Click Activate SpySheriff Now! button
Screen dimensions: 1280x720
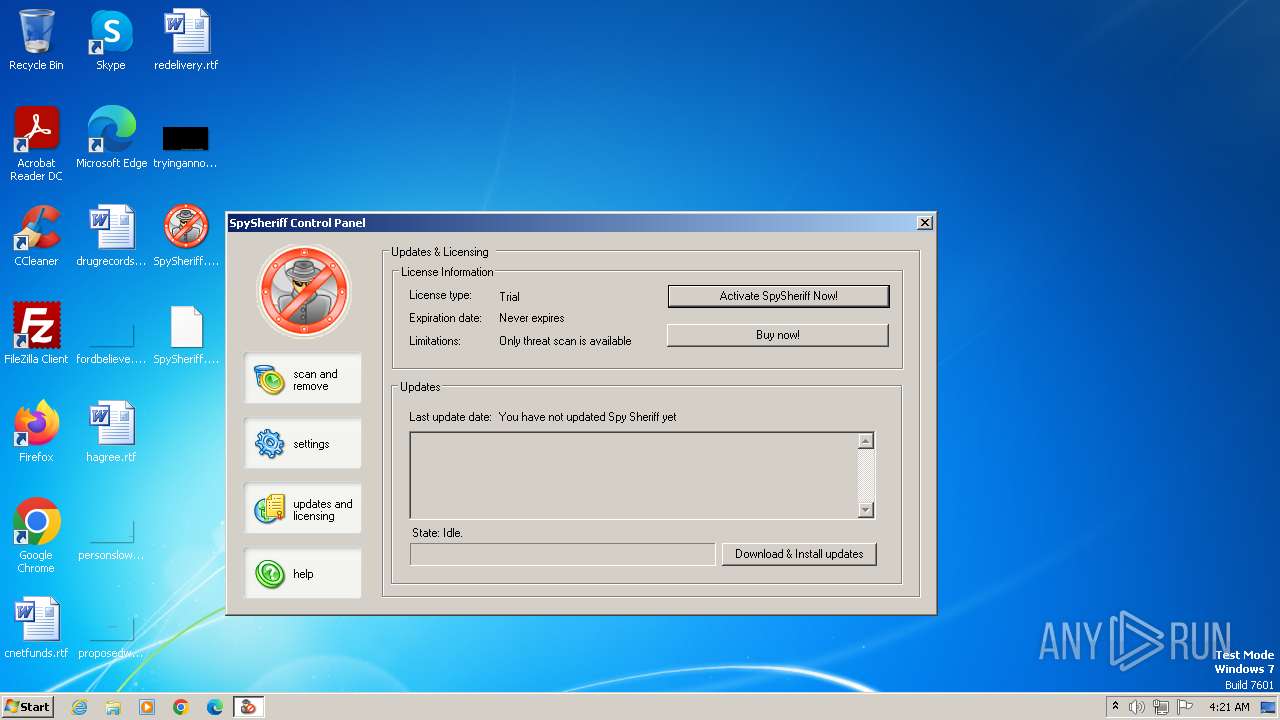[778, 296]
